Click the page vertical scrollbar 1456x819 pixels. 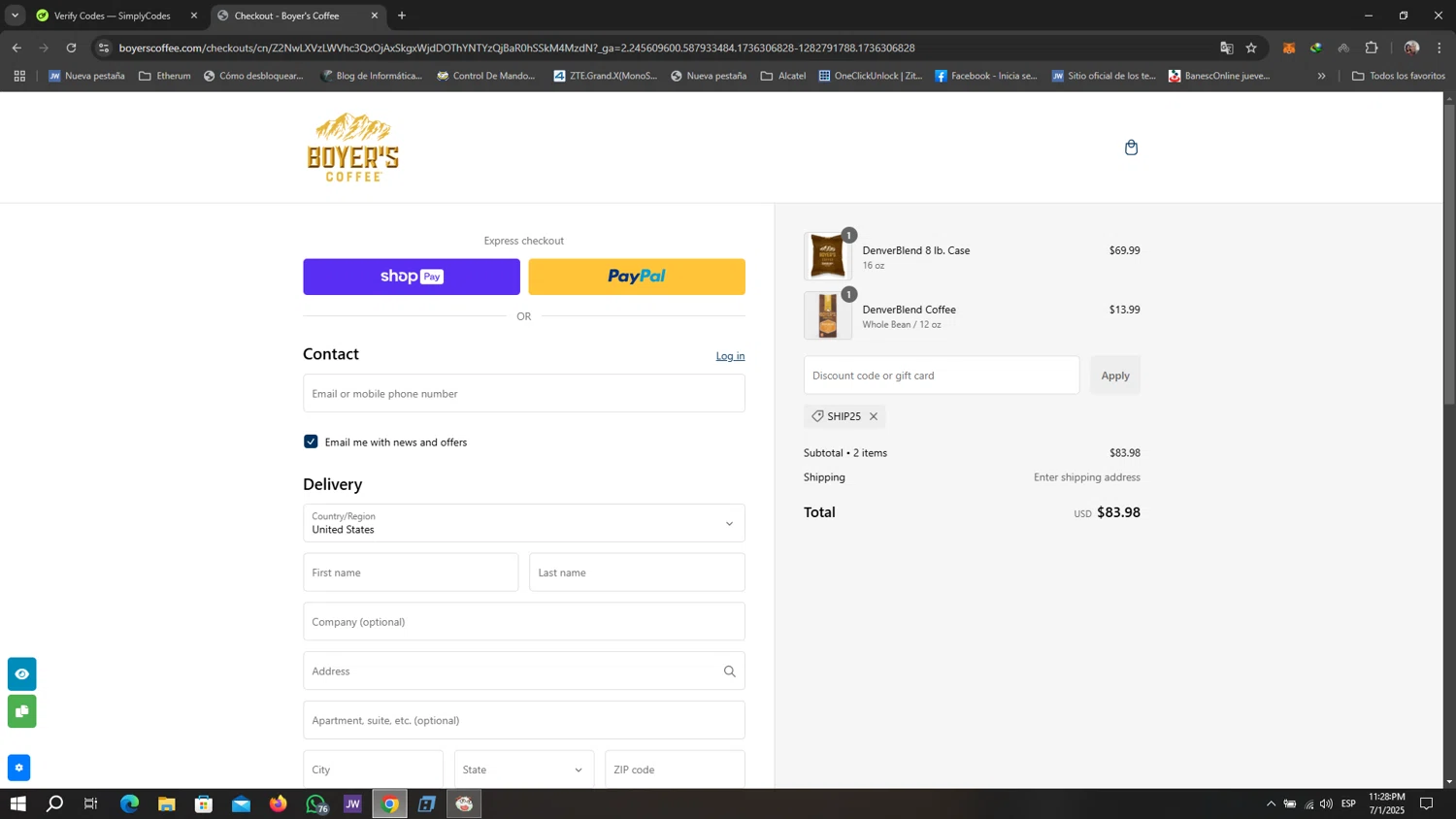(1449, 254)
